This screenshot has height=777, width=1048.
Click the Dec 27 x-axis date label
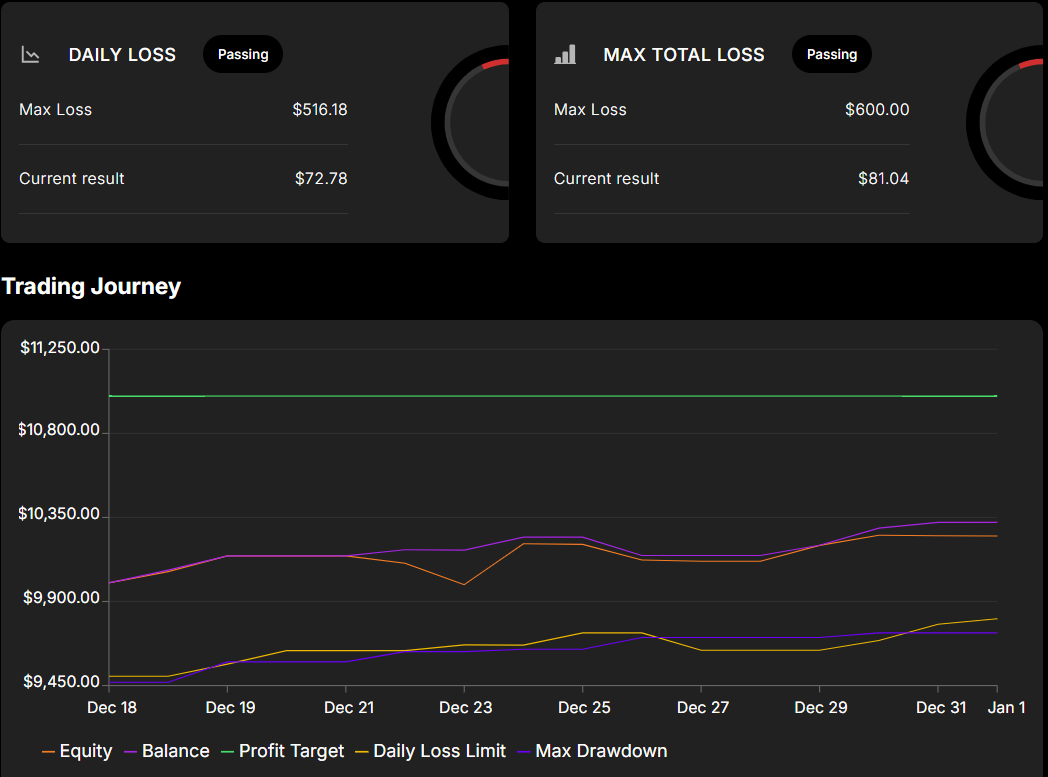click(702, 708)
